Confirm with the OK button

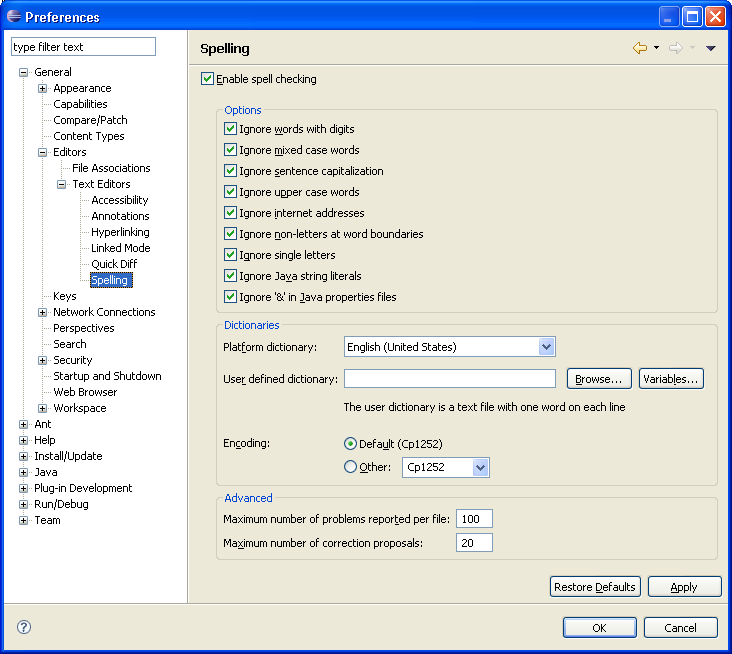click(599, 627)
